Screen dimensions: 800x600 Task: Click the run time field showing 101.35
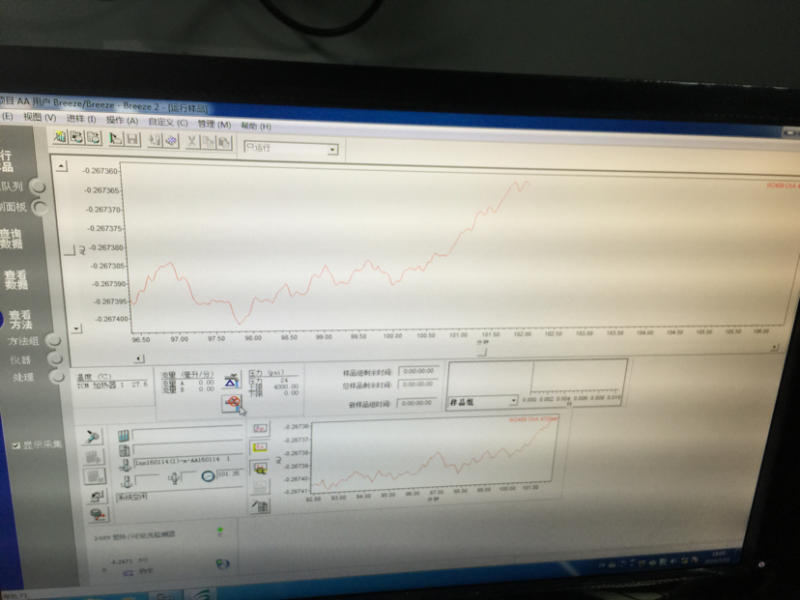229,474
